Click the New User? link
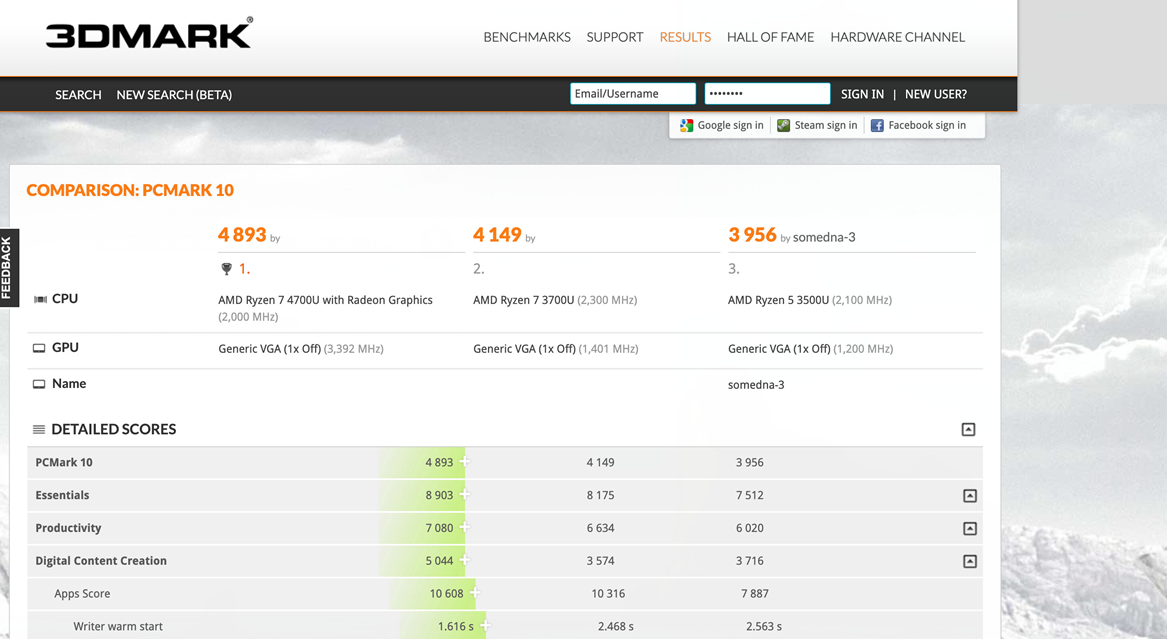The width and height of the screenshot is (1167, 639). click(936, 94)
